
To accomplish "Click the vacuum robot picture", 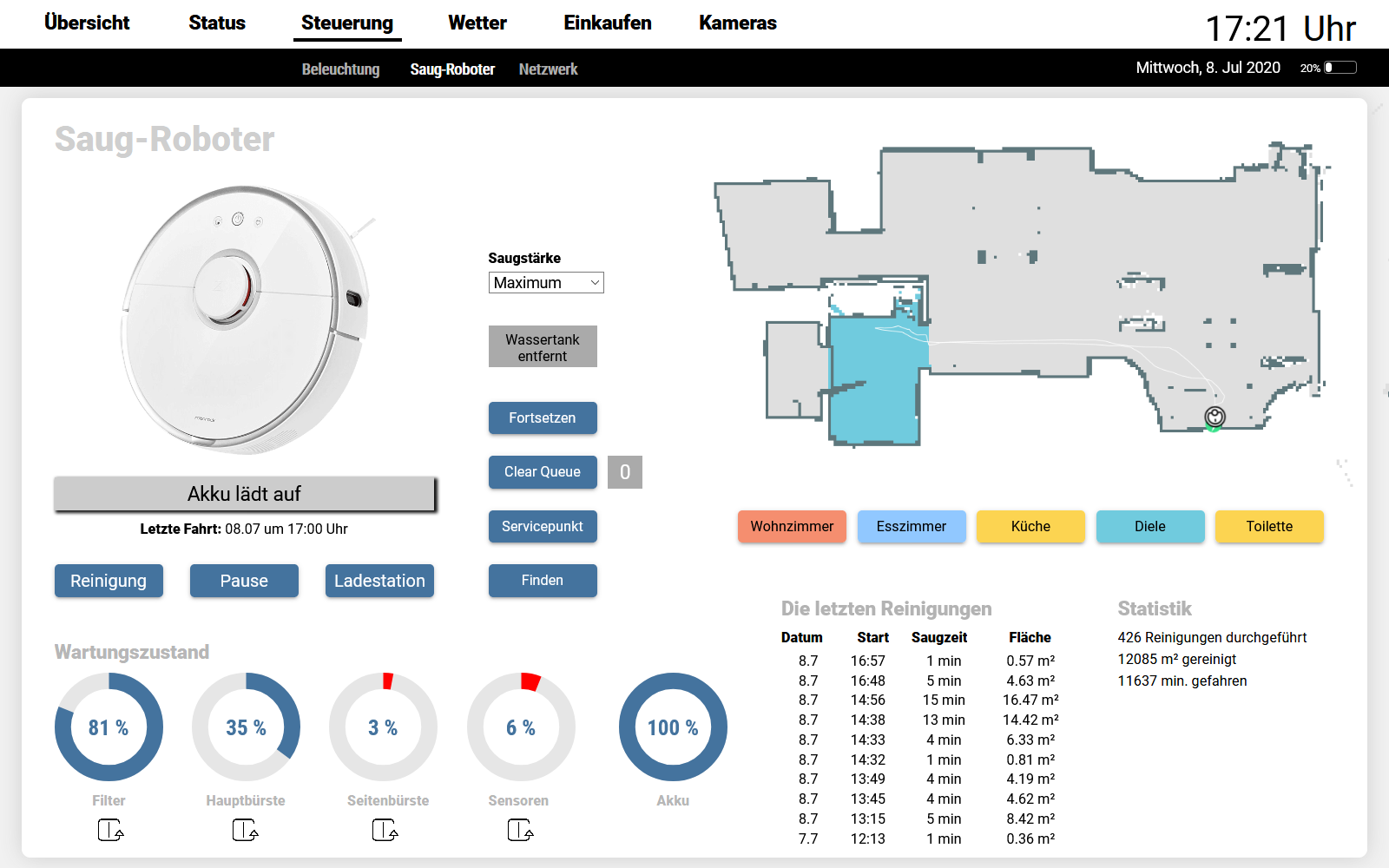I will (245, 318).
